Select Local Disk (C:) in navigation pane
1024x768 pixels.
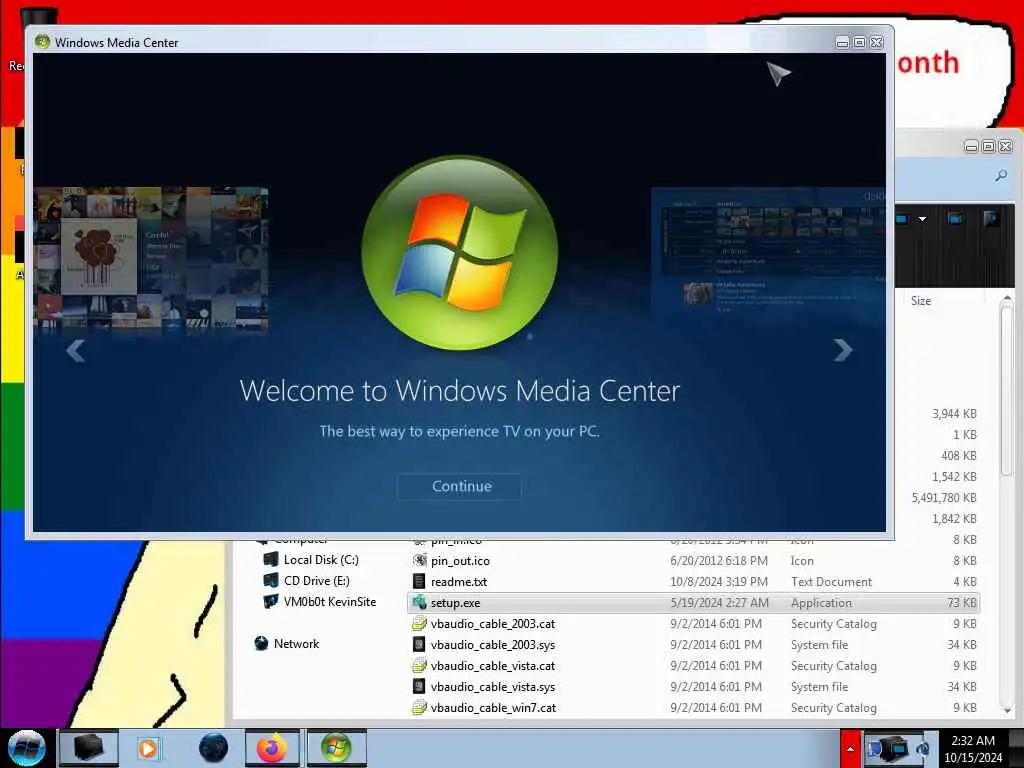pyautogui.click(x=321, y=560)
